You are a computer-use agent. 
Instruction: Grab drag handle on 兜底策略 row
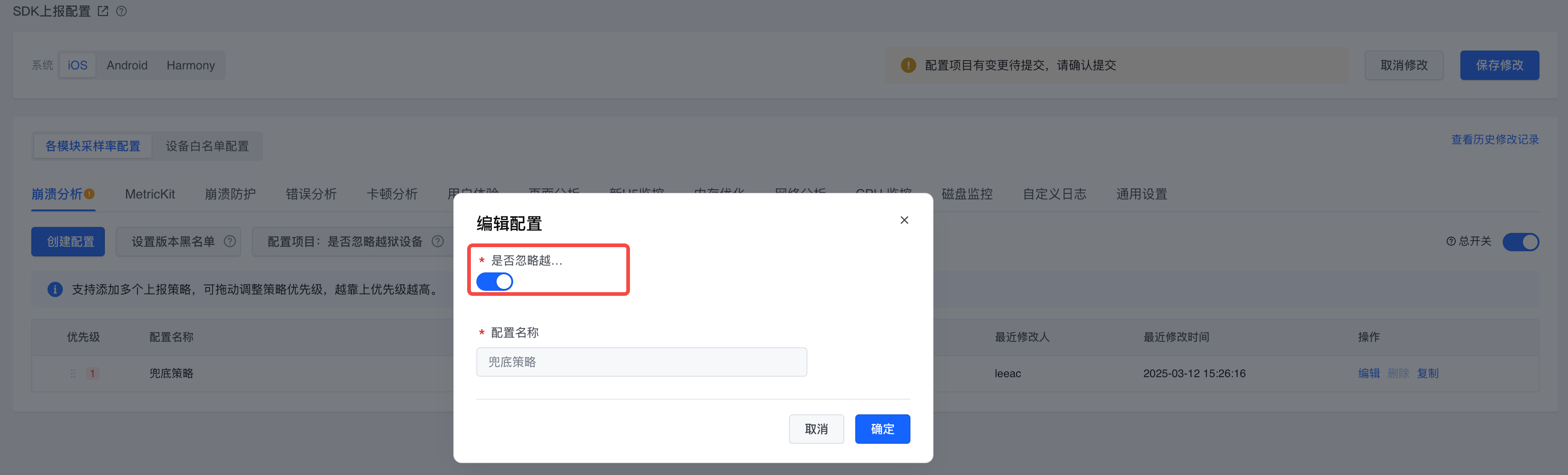[x=73, y=373]
